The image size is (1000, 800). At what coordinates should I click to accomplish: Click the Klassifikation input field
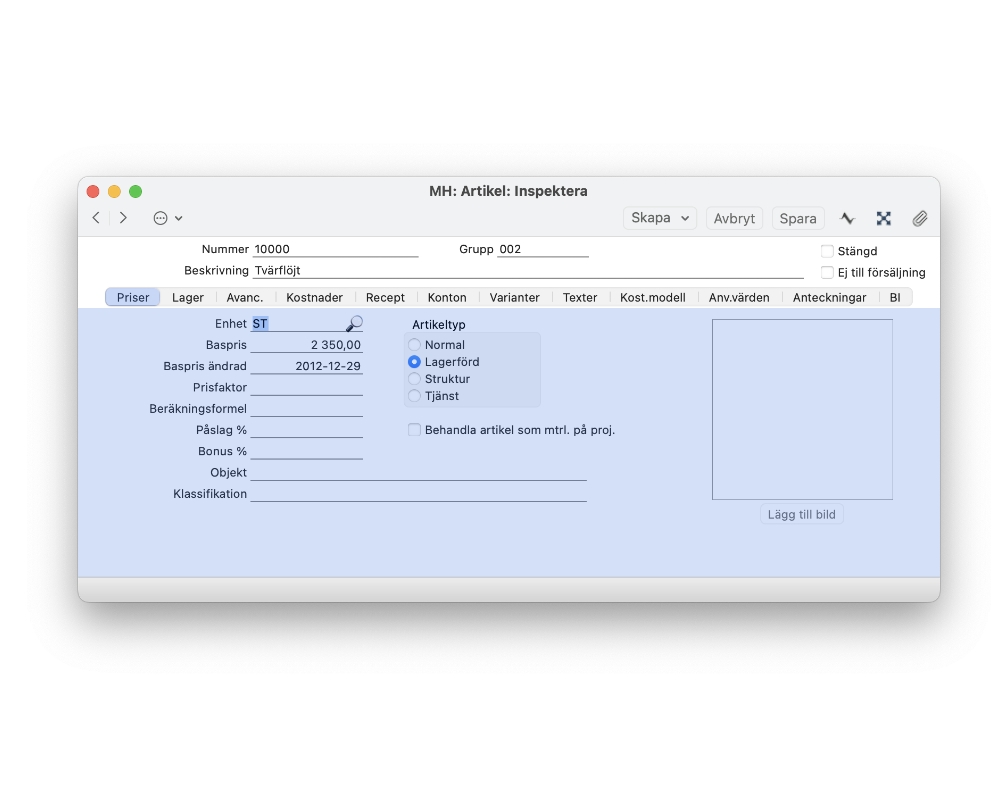pyautogui.click(x=418, y=494)
